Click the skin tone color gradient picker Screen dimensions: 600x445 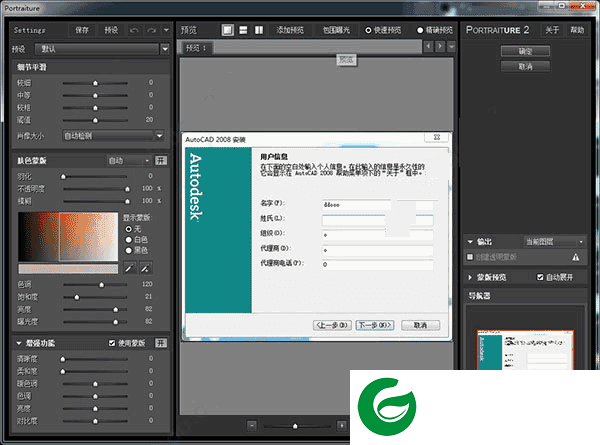pyautogui.click(x=68, y=237)
